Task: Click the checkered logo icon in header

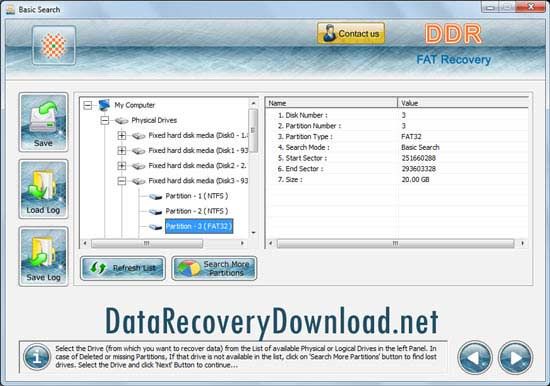Action: coord(54,45)
